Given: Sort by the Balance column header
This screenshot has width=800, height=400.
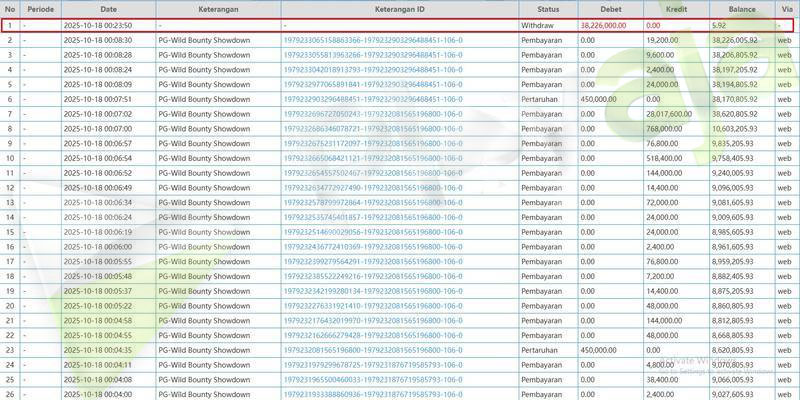Looking at the screenshot, I should click(741, 8).
